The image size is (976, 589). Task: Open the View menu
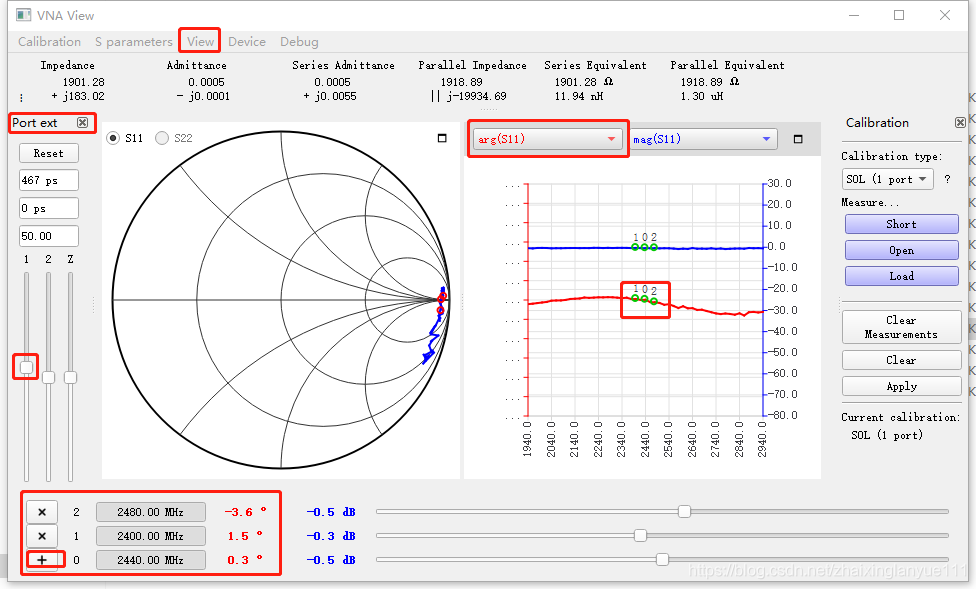(200, 42)
